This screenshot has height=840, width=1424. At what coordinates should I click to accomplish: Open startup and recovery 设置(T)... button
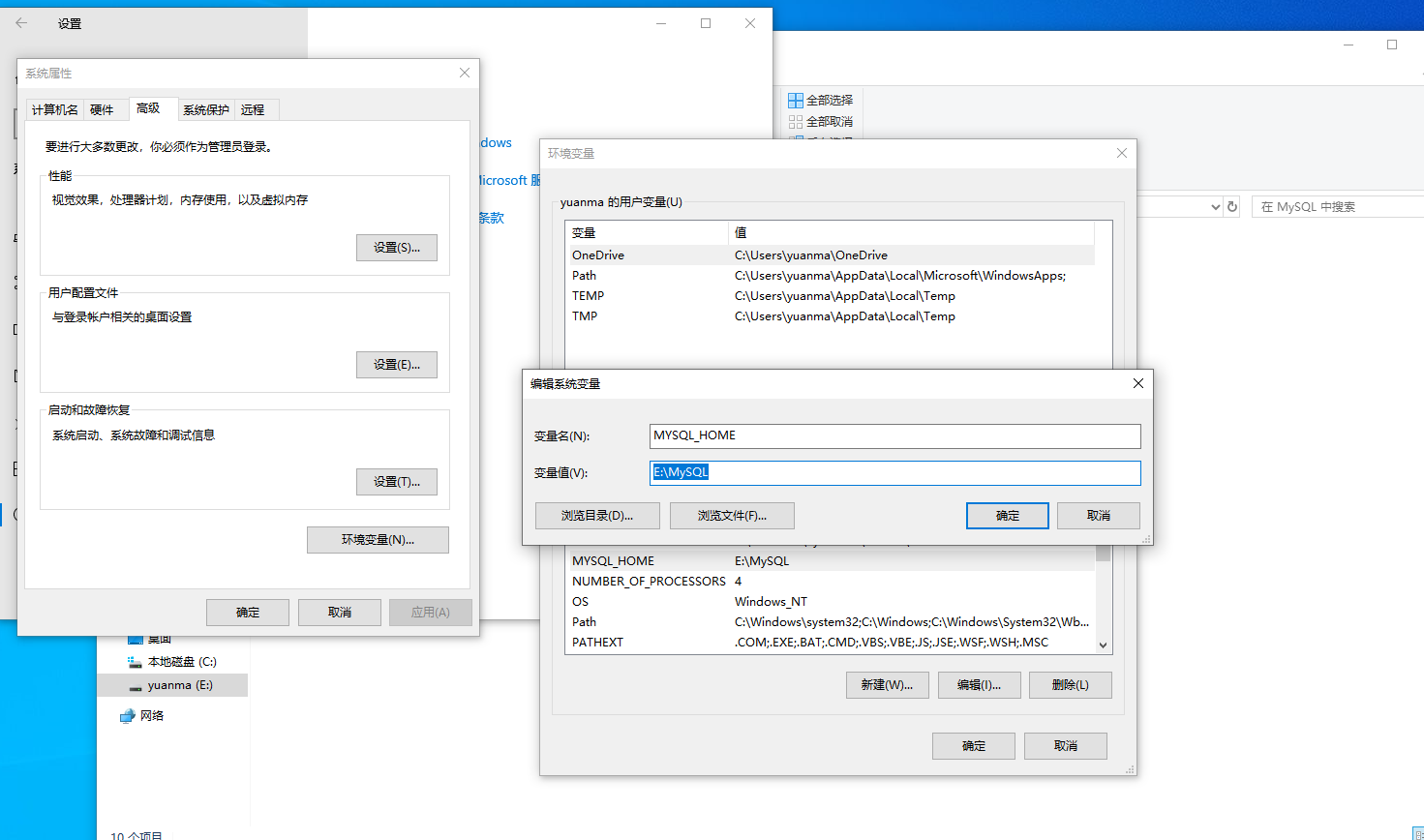[x=397, y=482]
